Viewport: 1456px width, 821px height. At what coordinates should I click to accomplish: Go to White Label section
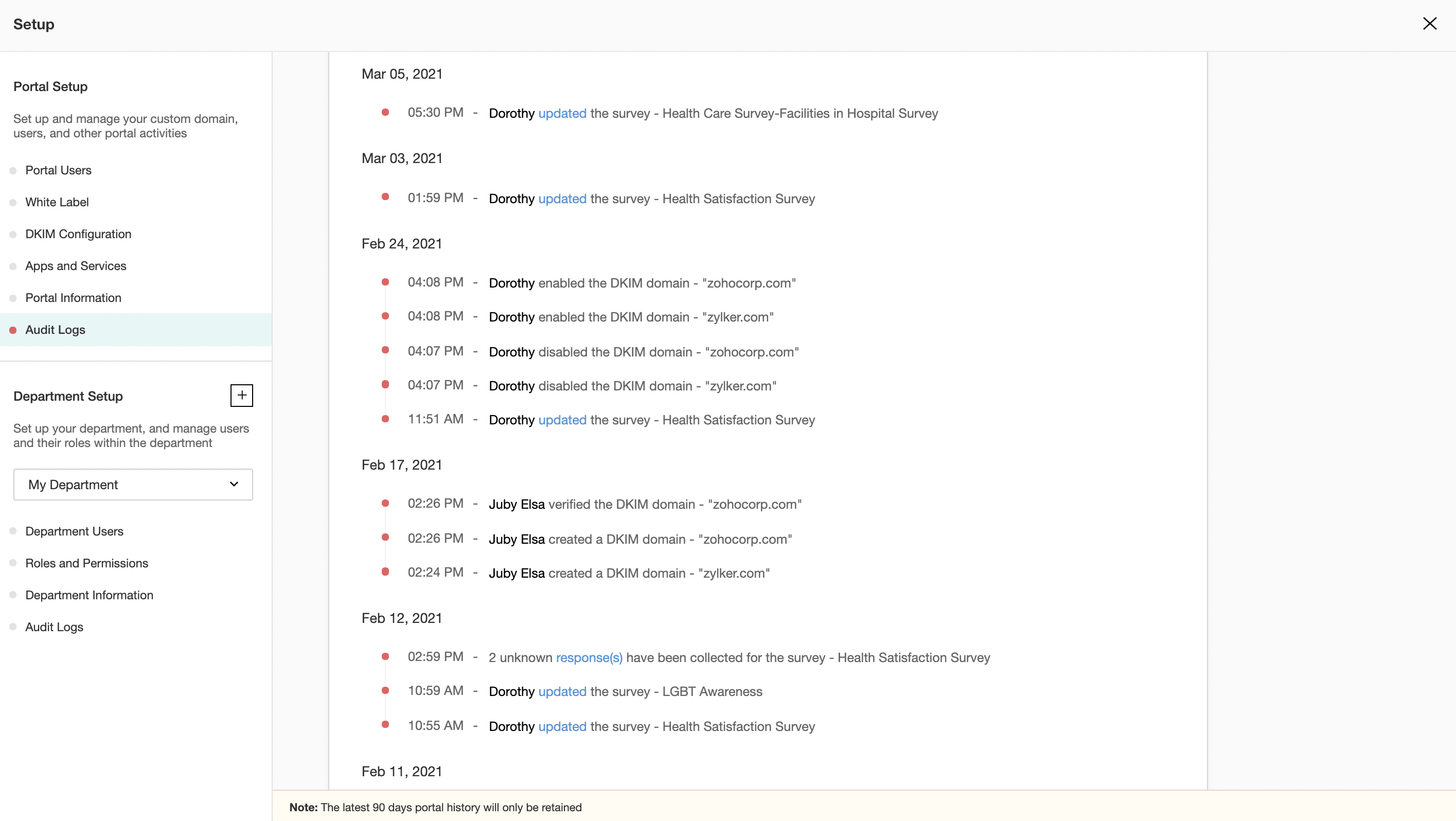[x=57, y=202]
